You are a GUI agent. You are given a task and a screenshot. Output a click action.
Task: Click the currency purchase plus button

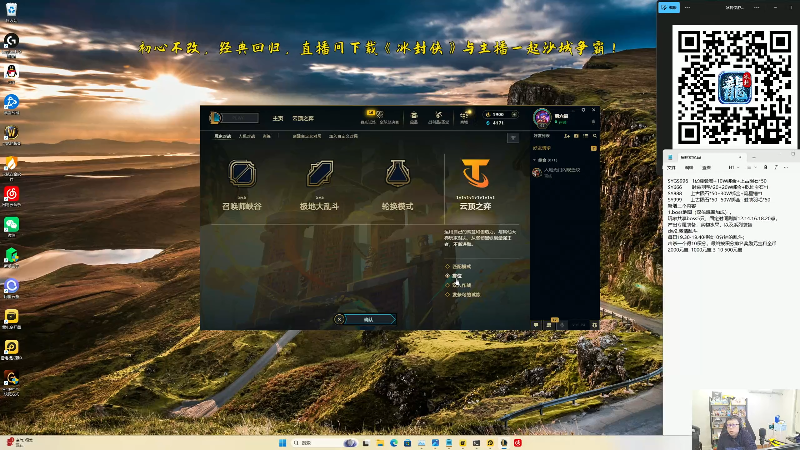pyautogui.click(x=514, y=114)
